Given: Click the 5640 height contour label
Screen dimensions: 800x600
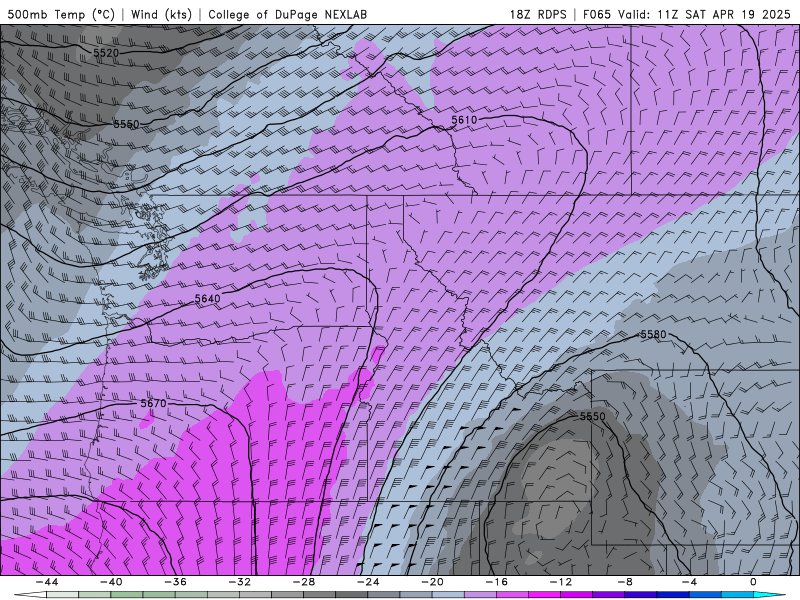Looking at the screenshot, I should pos(208,298).
